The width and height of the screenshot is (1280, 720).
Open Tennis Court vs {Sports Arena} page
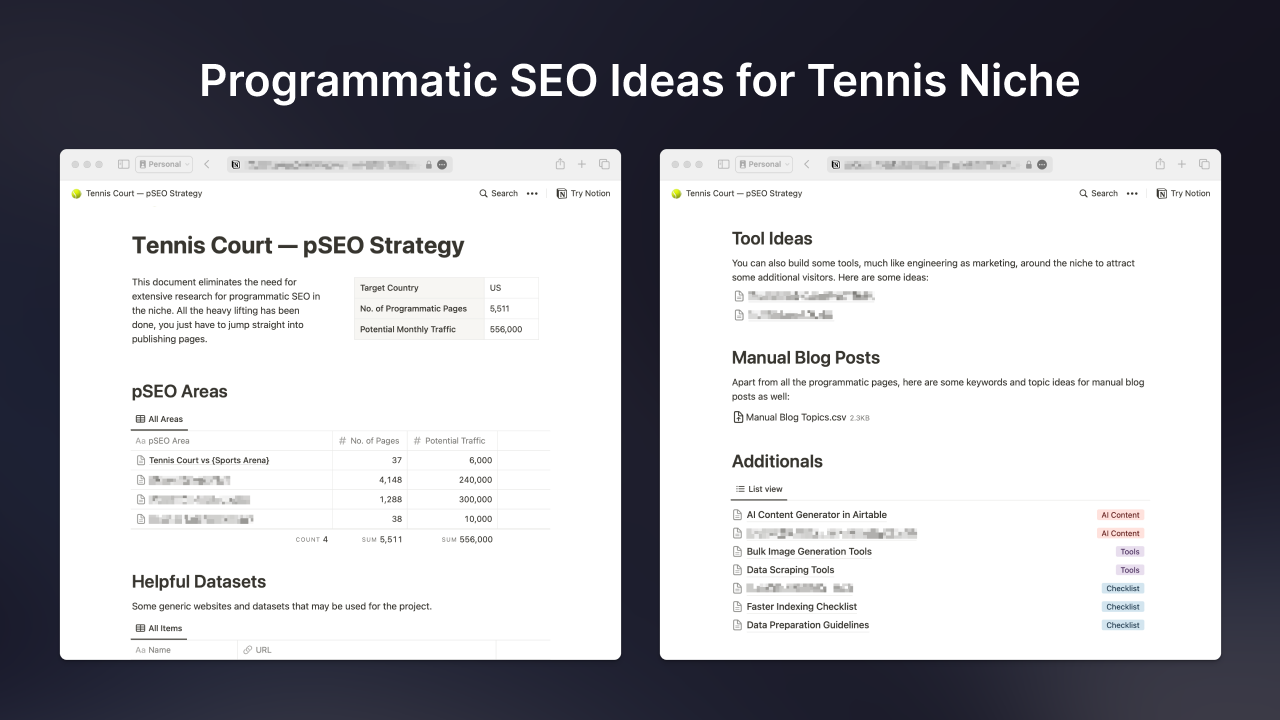[209, 460]
